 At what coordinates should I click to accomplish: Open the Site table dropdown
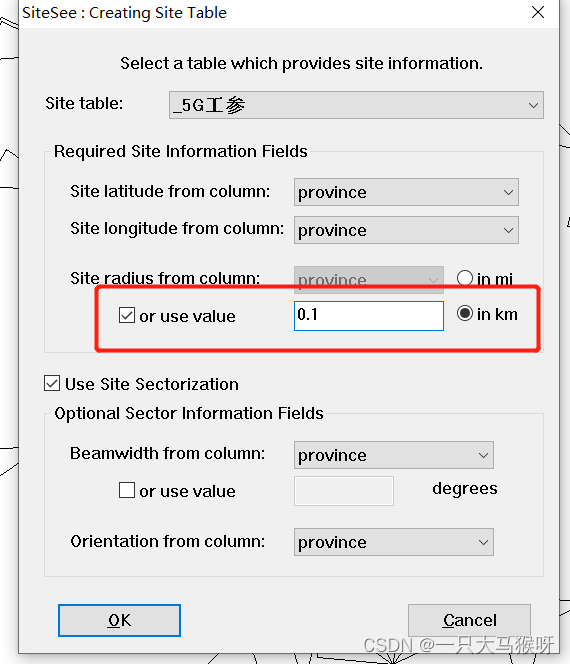click(x=356, y=105)
